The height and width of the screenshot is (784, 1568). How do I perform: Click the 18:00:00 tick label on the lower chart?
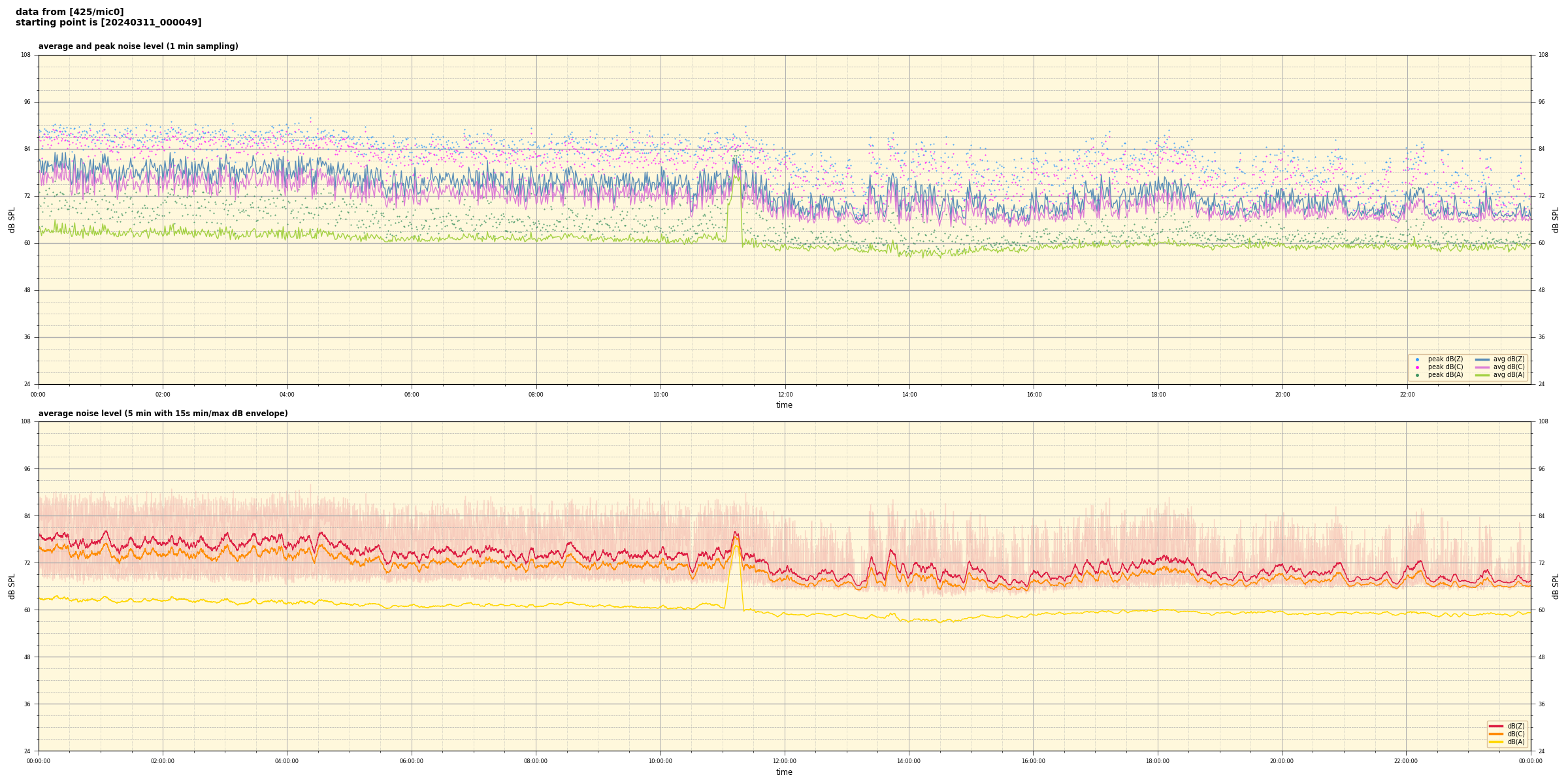pos(1157,761)
